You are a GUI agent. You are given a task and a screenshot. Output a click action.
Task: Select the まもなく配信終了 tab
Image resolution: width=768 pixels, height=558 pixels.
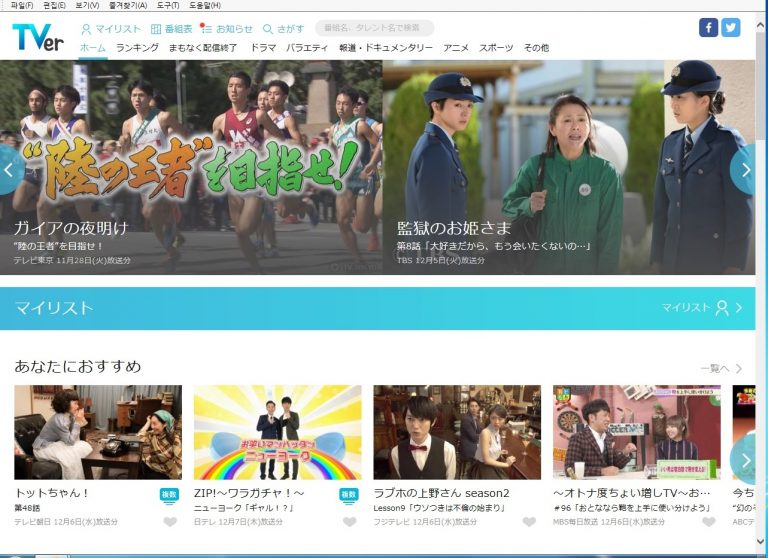(203, 48)
